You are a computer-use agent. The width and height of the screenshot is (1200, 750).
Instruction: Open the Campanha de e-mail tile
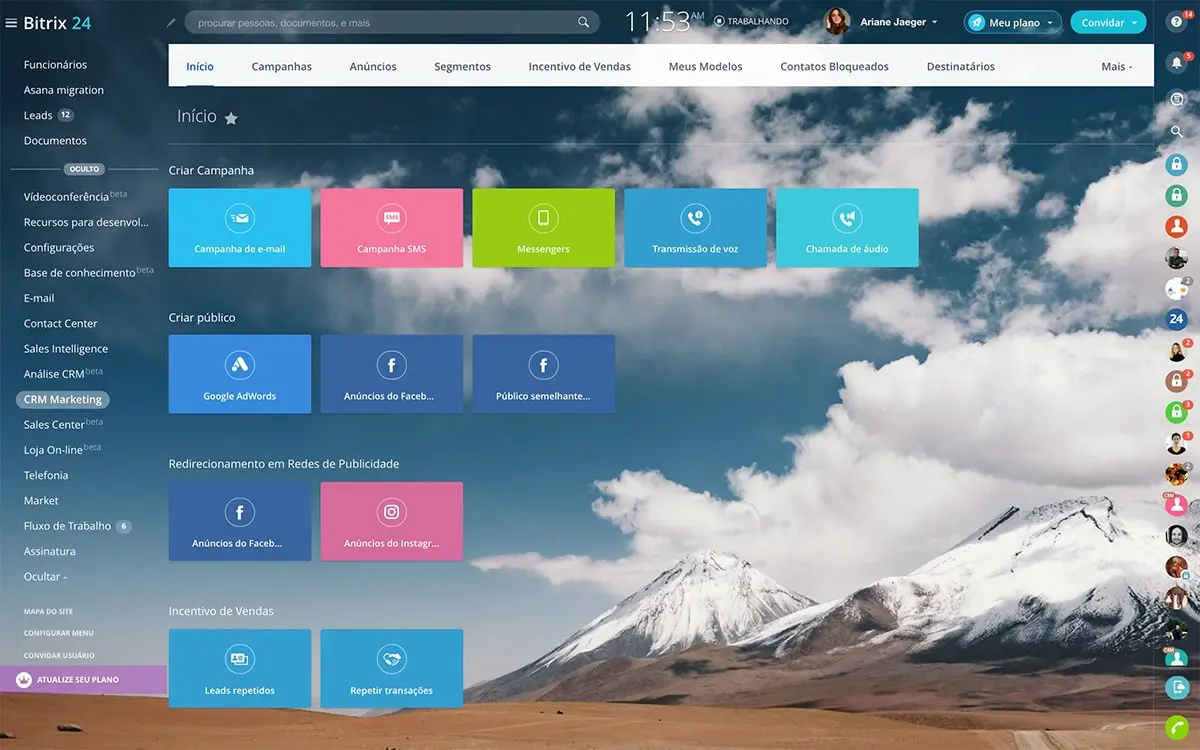239,228
